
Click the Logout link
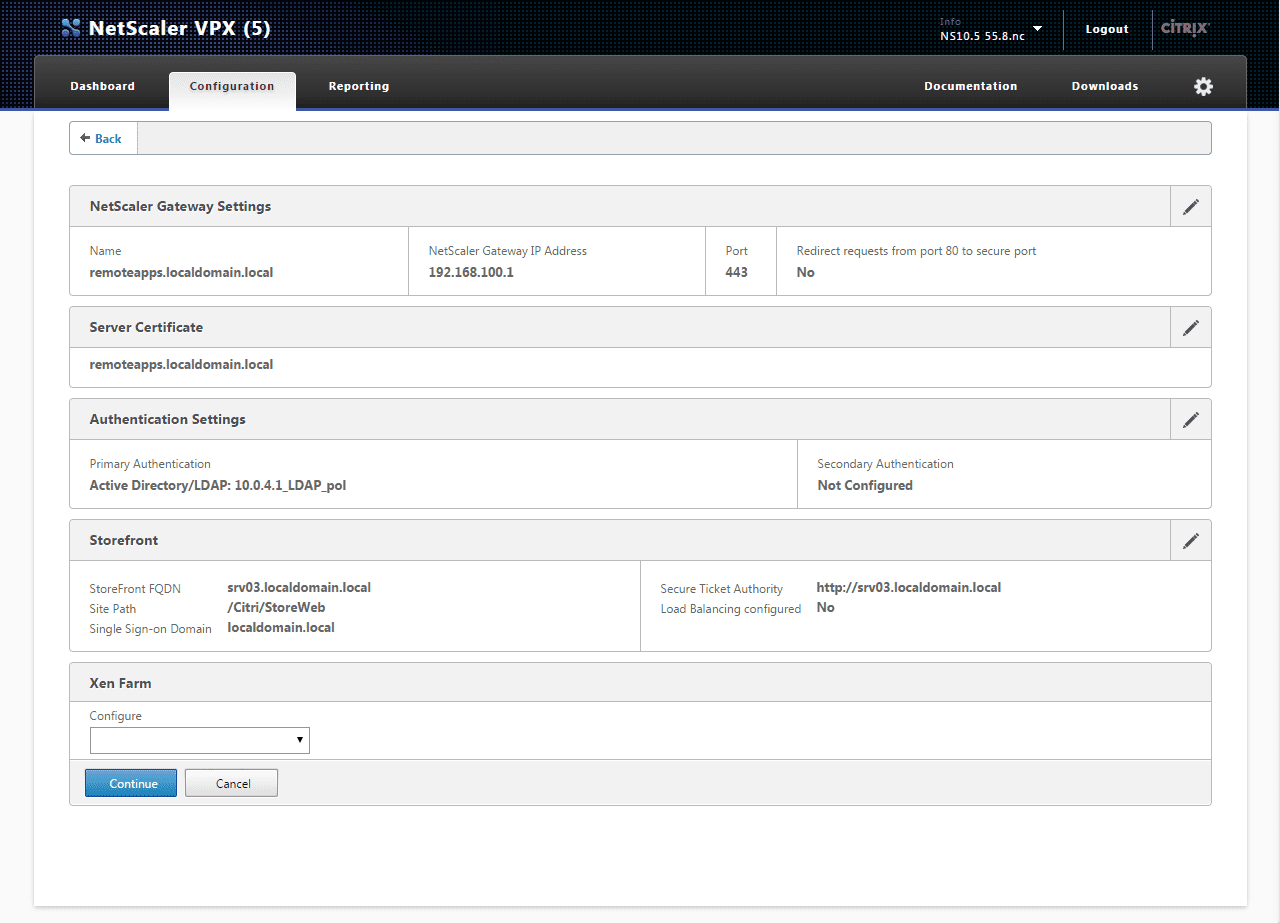point(1107,30)
